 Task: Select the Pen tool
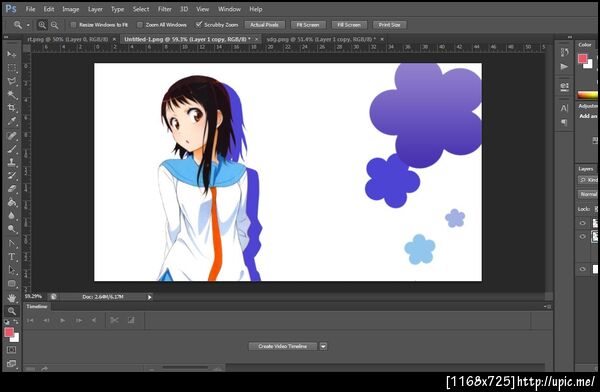[11, 243]
